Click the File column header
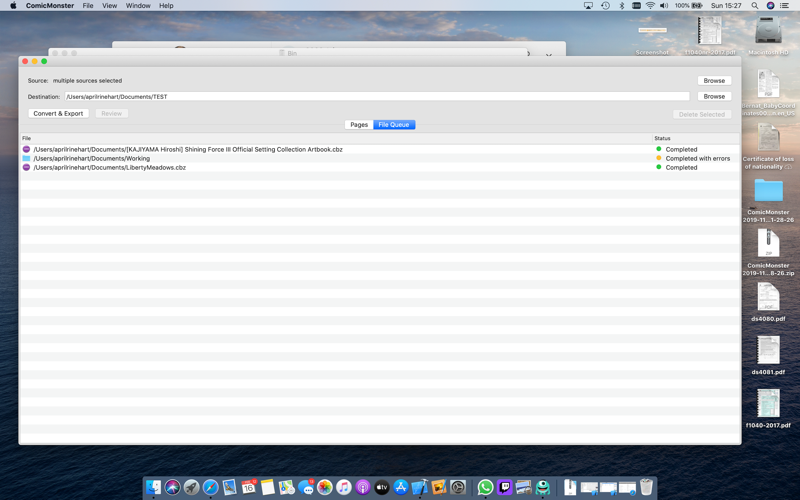This screenshot has height=500, width=800. pos(336,138)
